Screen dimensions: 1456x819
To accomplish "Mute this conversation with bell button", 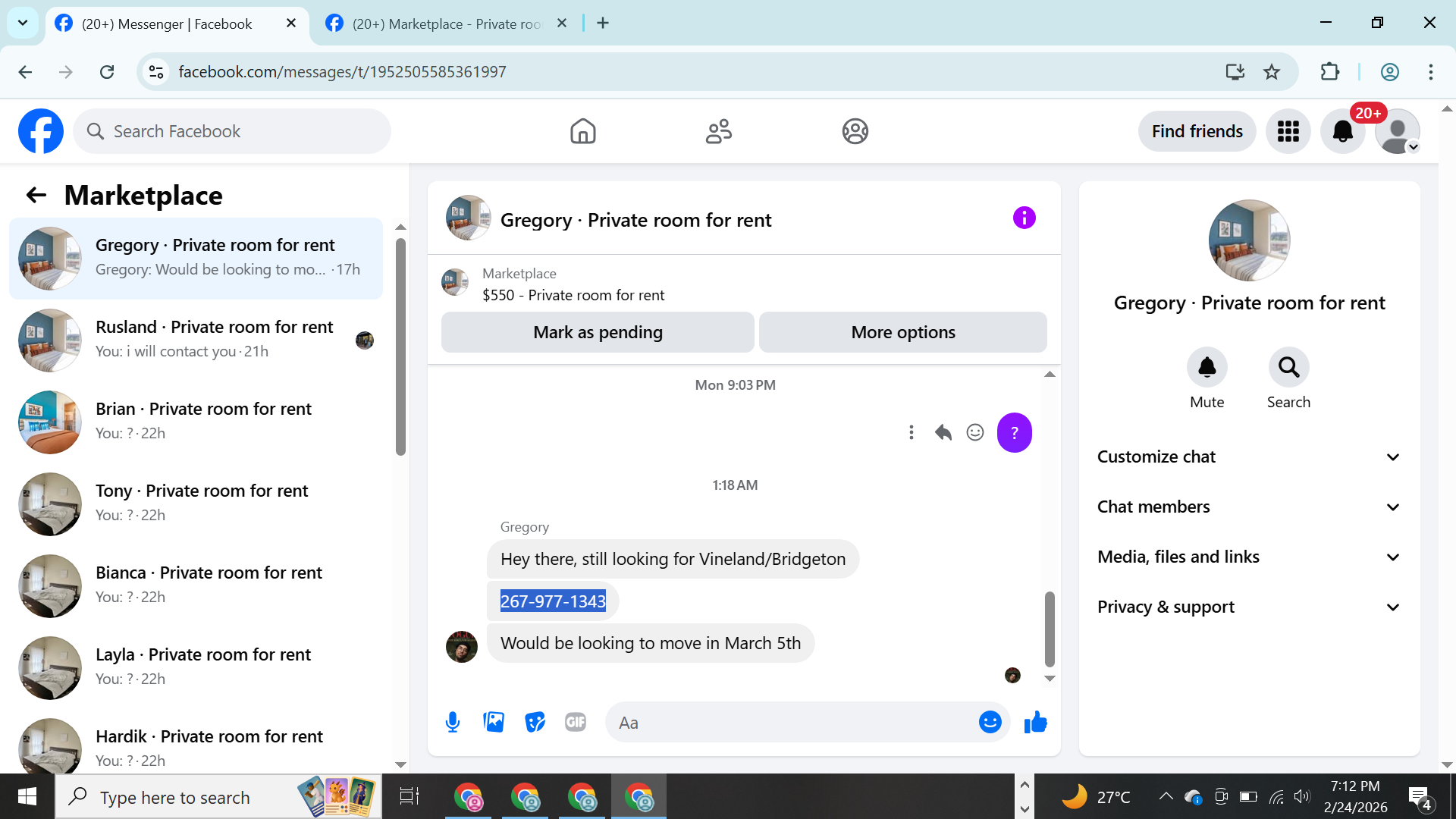I will click(1207, 368).
